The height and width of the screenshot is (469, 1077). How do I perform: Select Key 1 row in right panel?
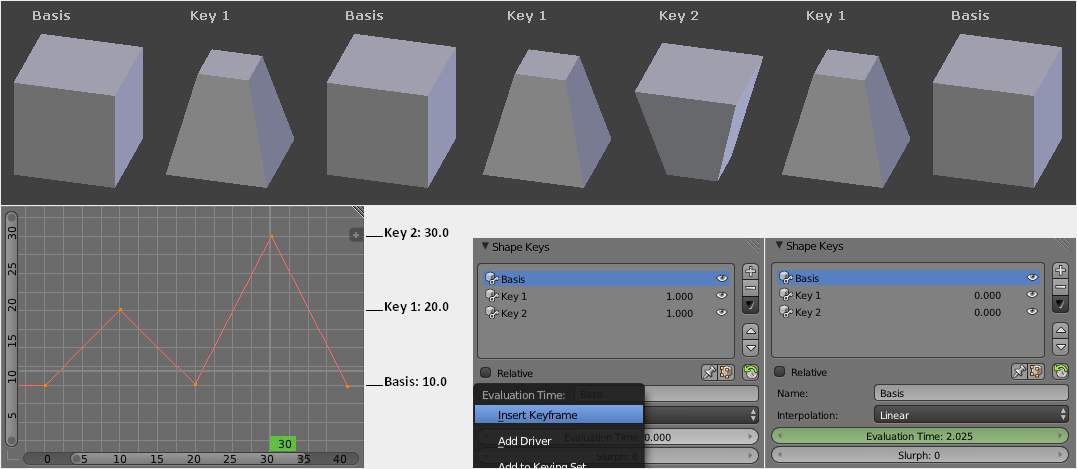click(909, 295)
